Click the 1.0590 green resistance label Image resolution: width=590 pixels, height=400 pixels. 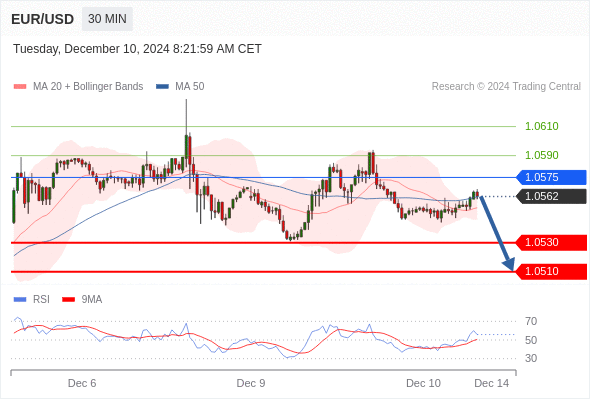click(541, 155)
